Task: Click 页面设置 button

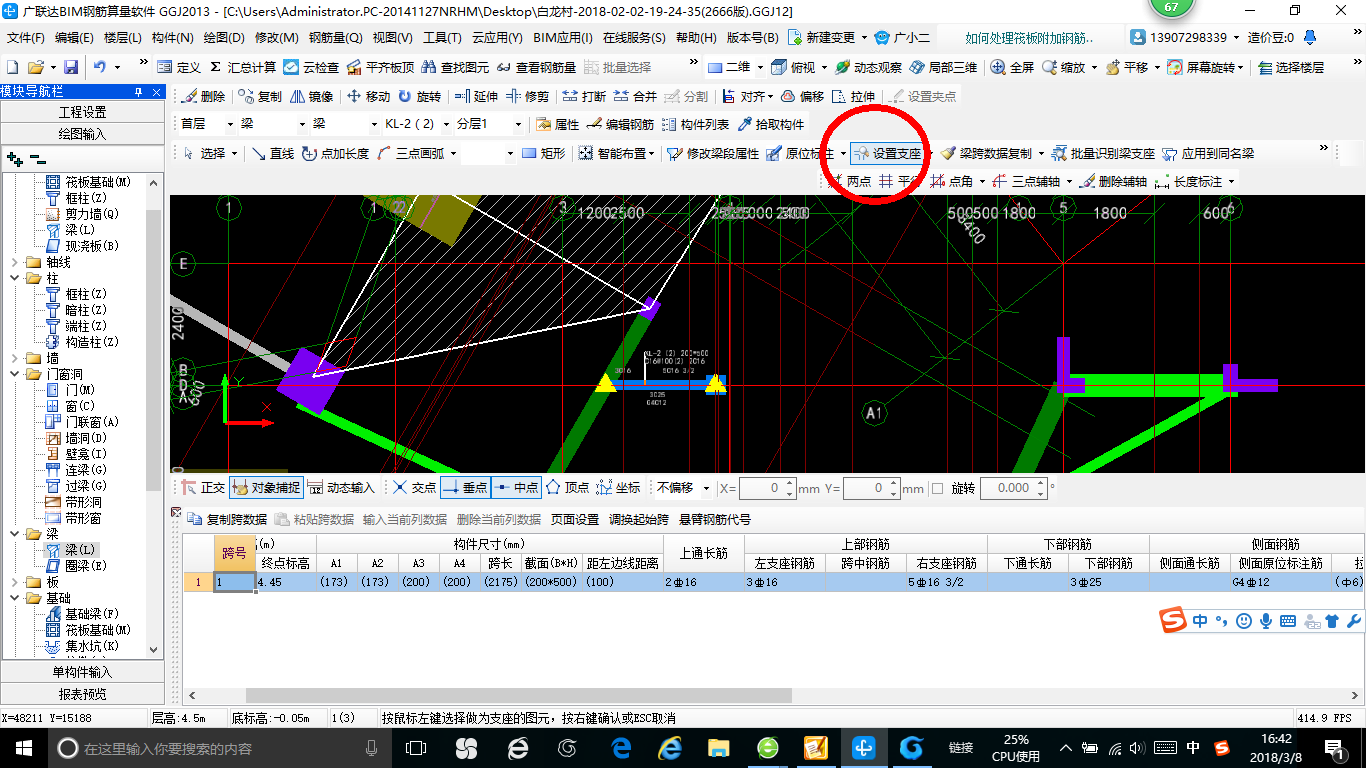Action: coord(575,519)
